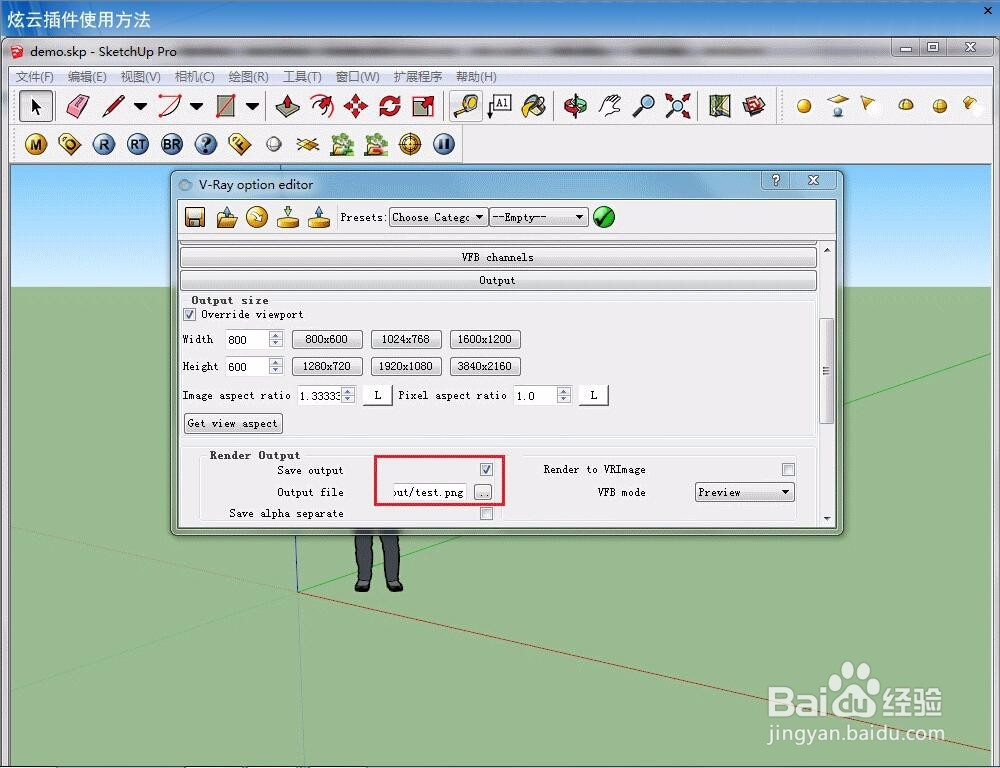Lock Image aspect ratio L button
The height and width of the screenshot is (768, 1000).
point(378,395)
